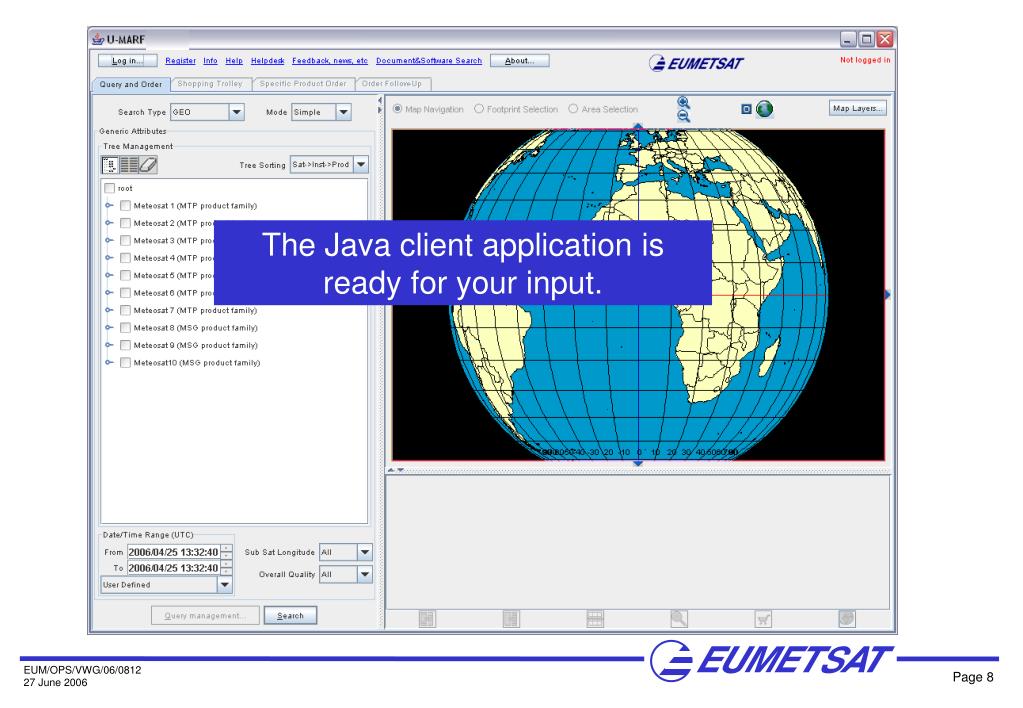Check the Meteosat 8 checkbox
This screenshot has width=1023, height=708.
(125, 328)
